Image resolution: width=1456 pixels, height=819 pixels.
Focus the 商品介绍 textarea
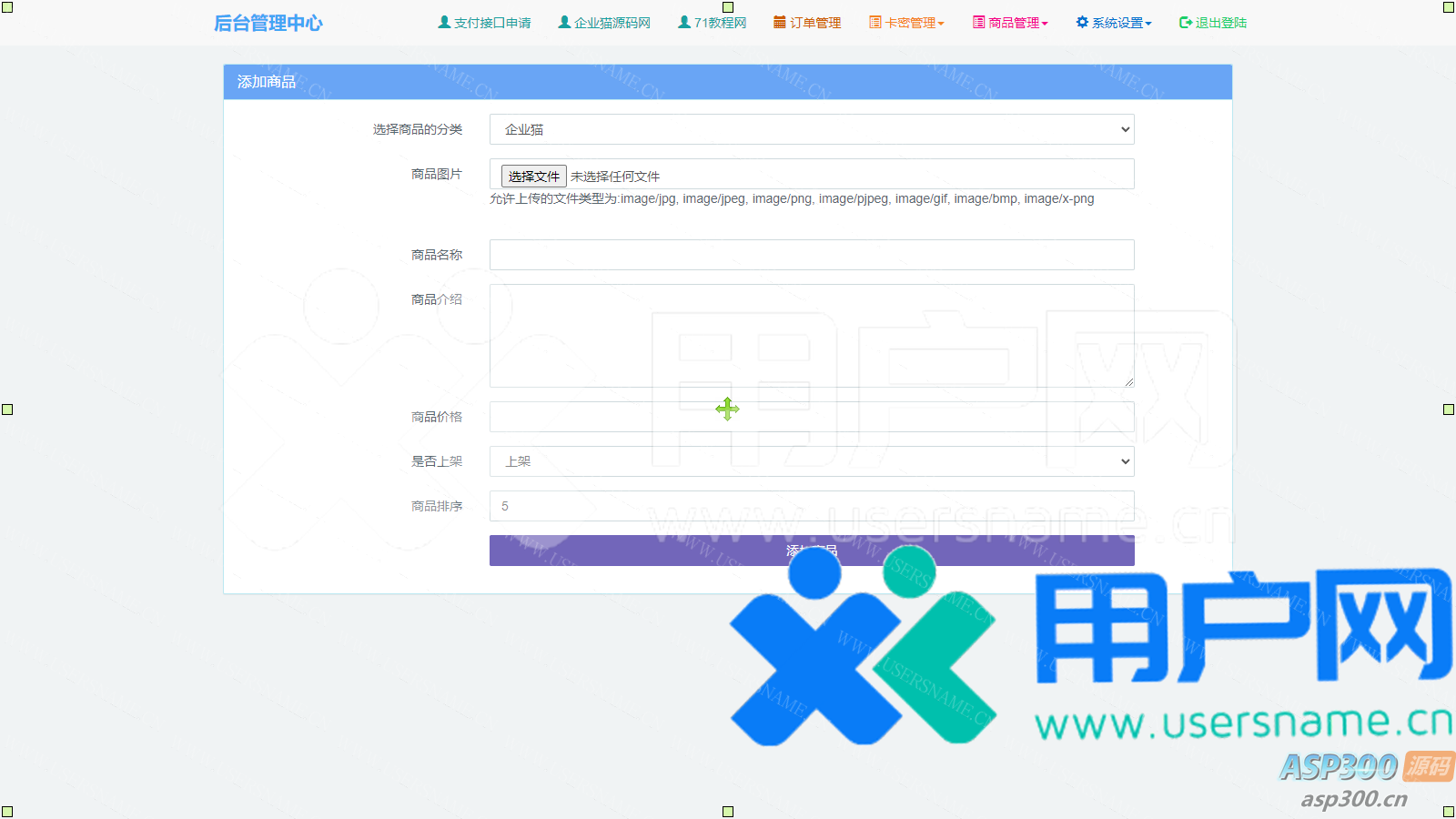pyautogui.click(x=812, y=336)
